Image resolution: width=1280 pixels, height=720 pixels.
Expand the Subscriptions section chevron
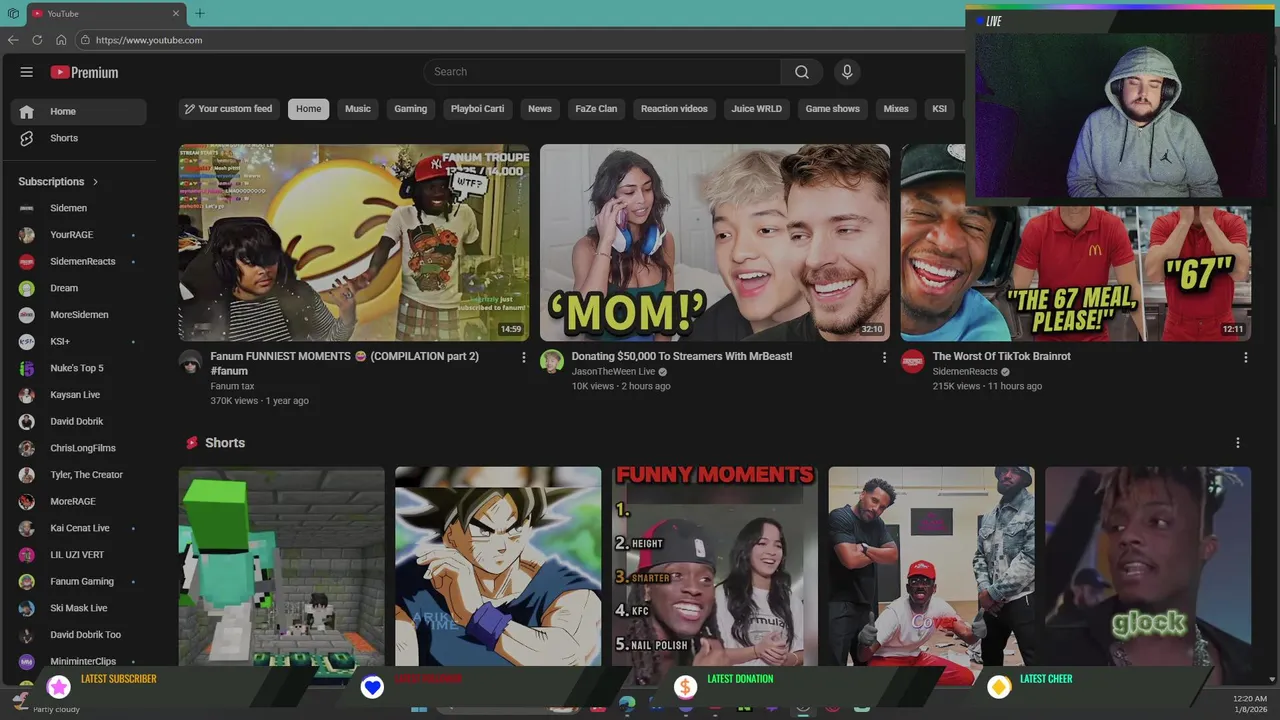96,182
